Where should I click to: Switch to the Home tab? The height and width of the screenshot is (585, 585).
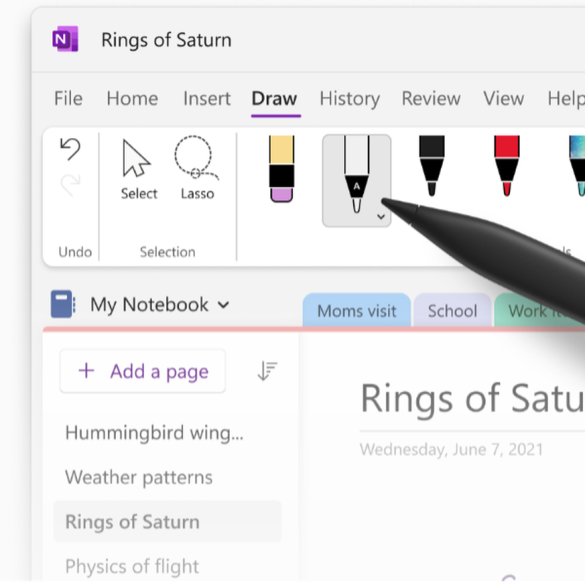point(132,98)
